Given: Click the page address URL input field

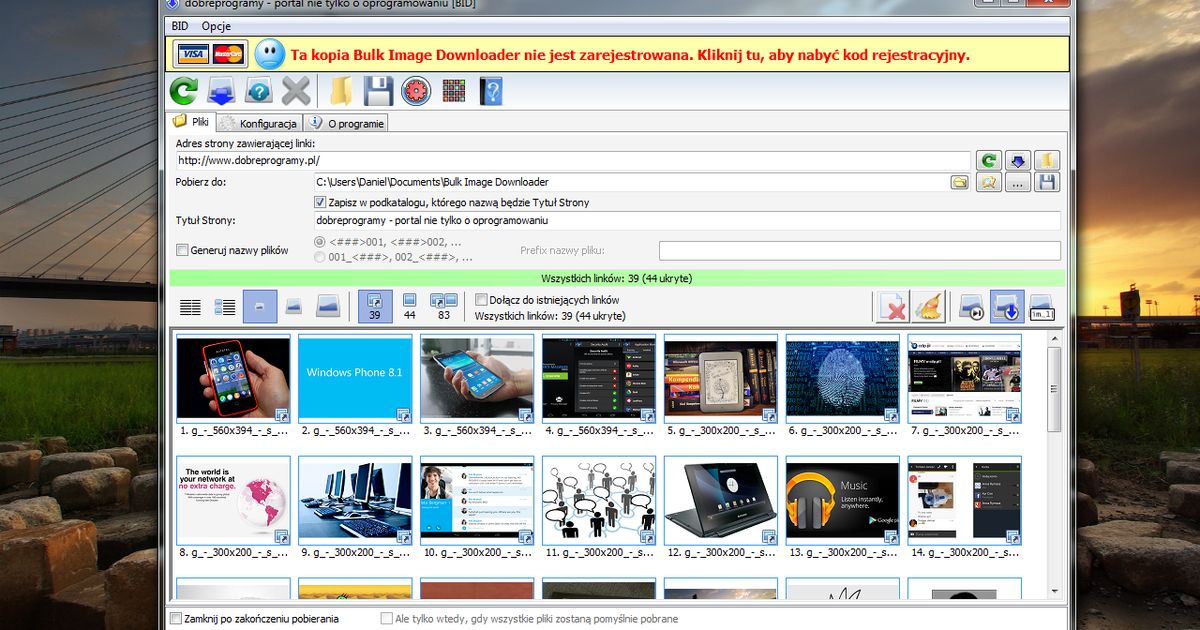Looking at the screenshot, I should click(571, 160).
